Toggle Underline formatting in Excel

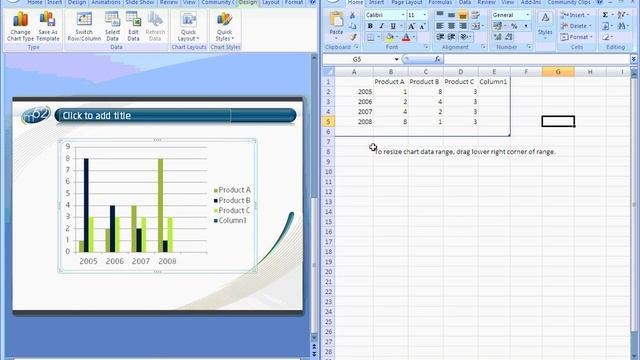pyautogui.click(x=393, y=26)
